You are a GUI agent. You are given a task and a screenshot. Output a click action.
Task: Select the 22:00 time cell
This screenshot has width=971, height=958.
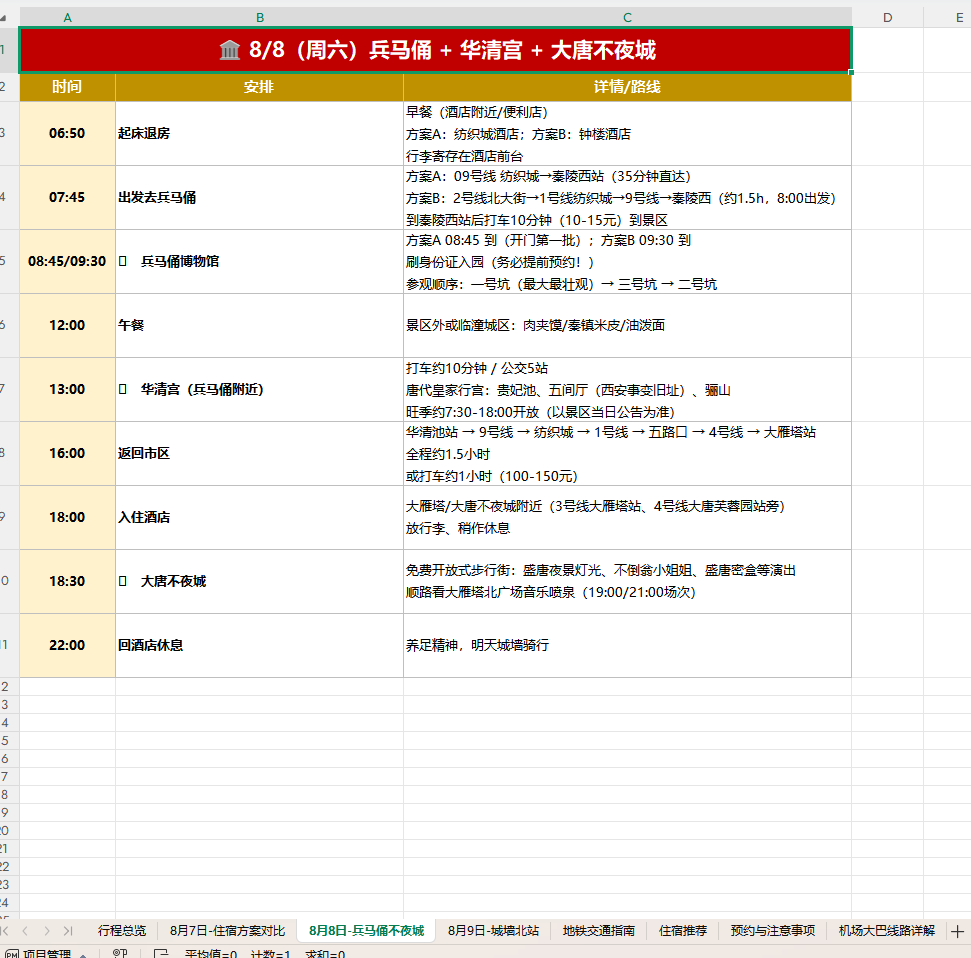coord(67,645)
